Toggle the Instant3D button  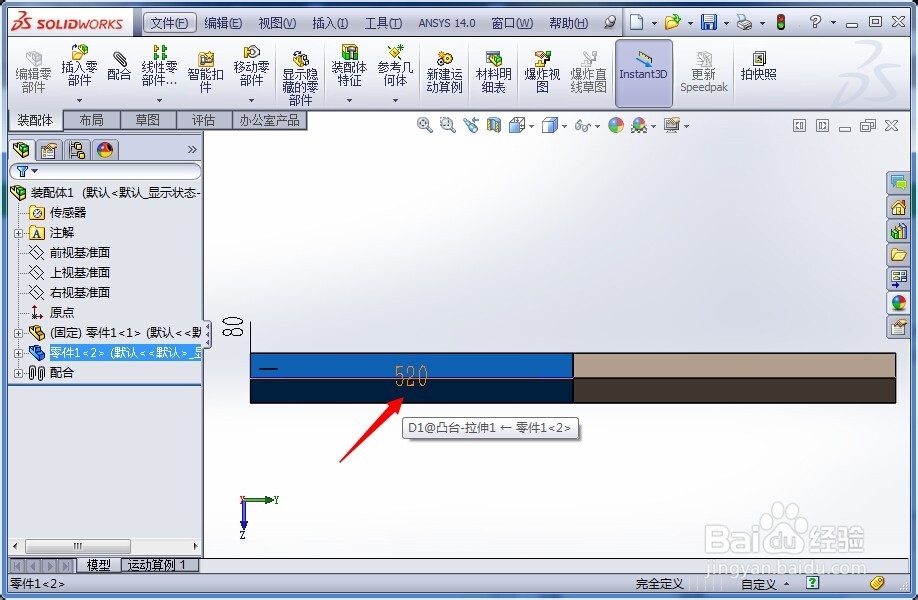coord(643,73)
